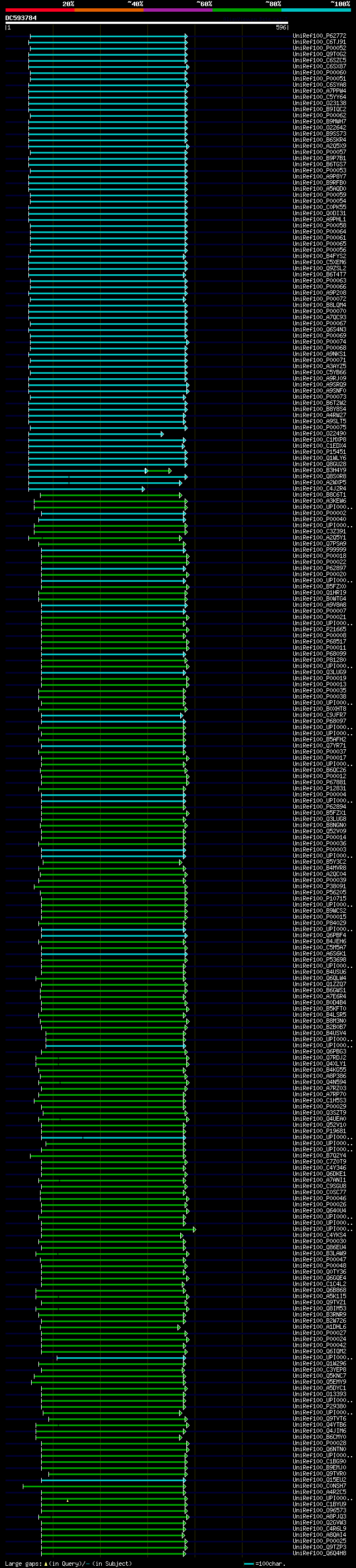This screenshot has height=1568, width=356.
Task: Select hit UniRef100_C6SX87
Action: [319, 66]
